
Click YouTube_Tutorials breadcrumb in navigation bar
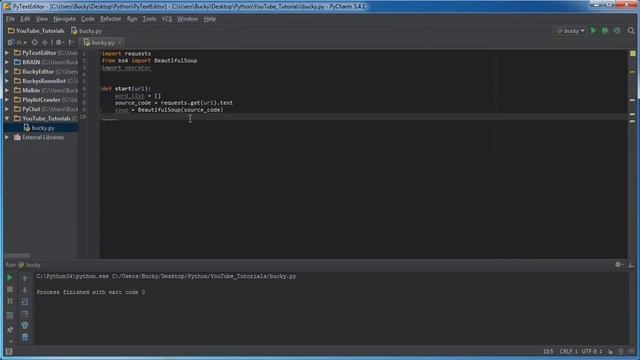coord(36,31)
